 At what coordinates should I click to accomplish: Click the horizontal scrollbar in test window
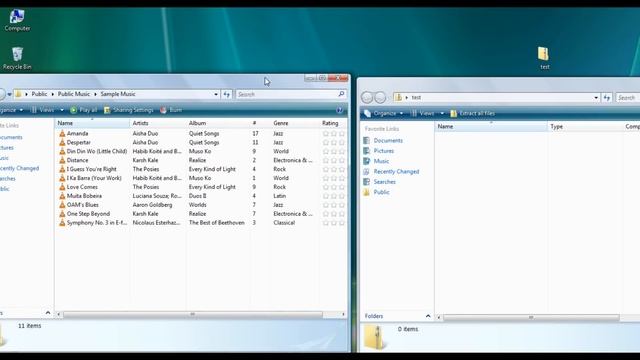click(531, 318)
